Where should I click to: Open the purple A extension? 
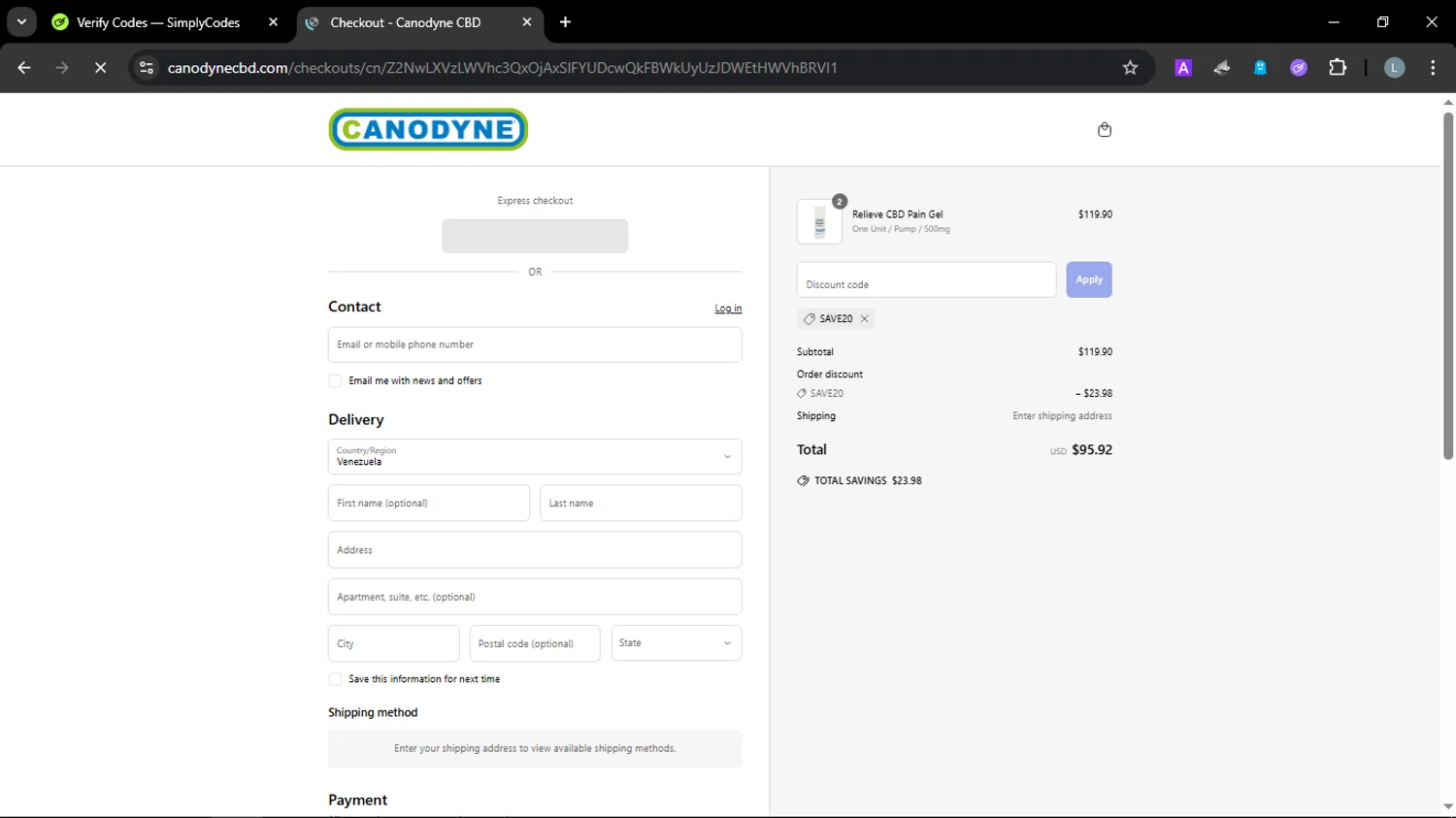coord(1183,68)
